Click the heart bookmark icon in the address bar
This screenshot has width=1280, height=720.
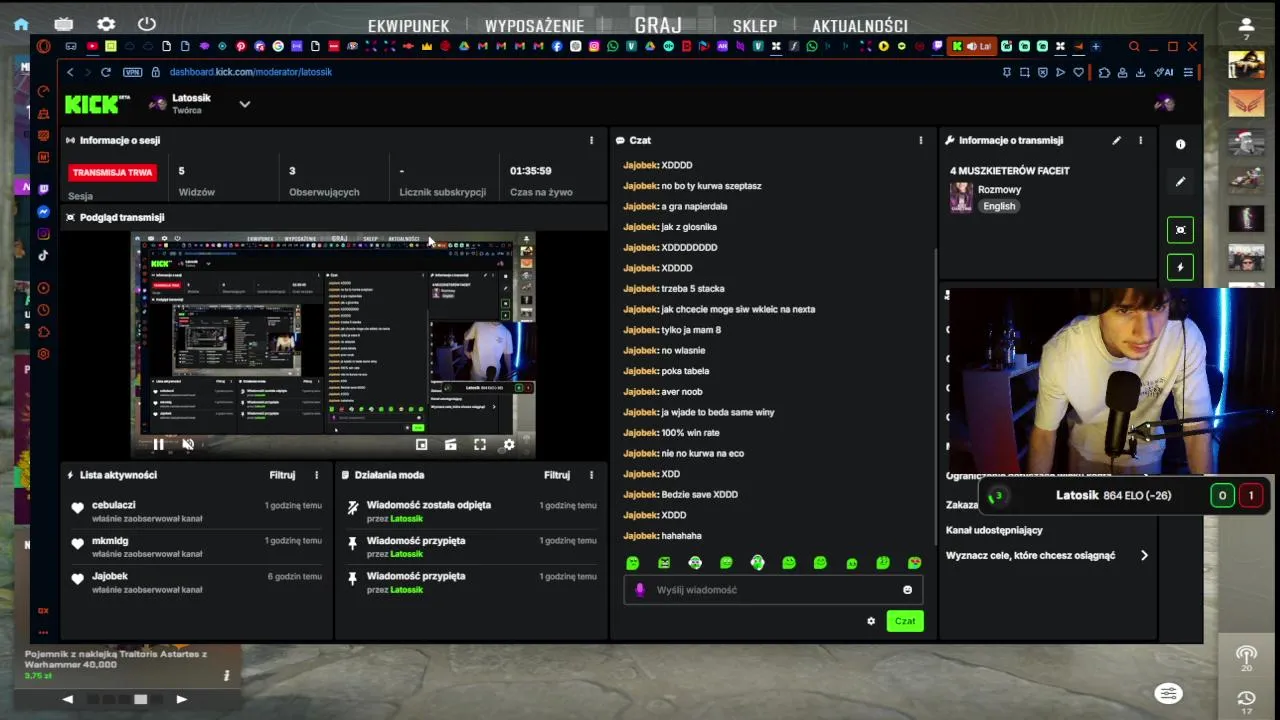1078,72
